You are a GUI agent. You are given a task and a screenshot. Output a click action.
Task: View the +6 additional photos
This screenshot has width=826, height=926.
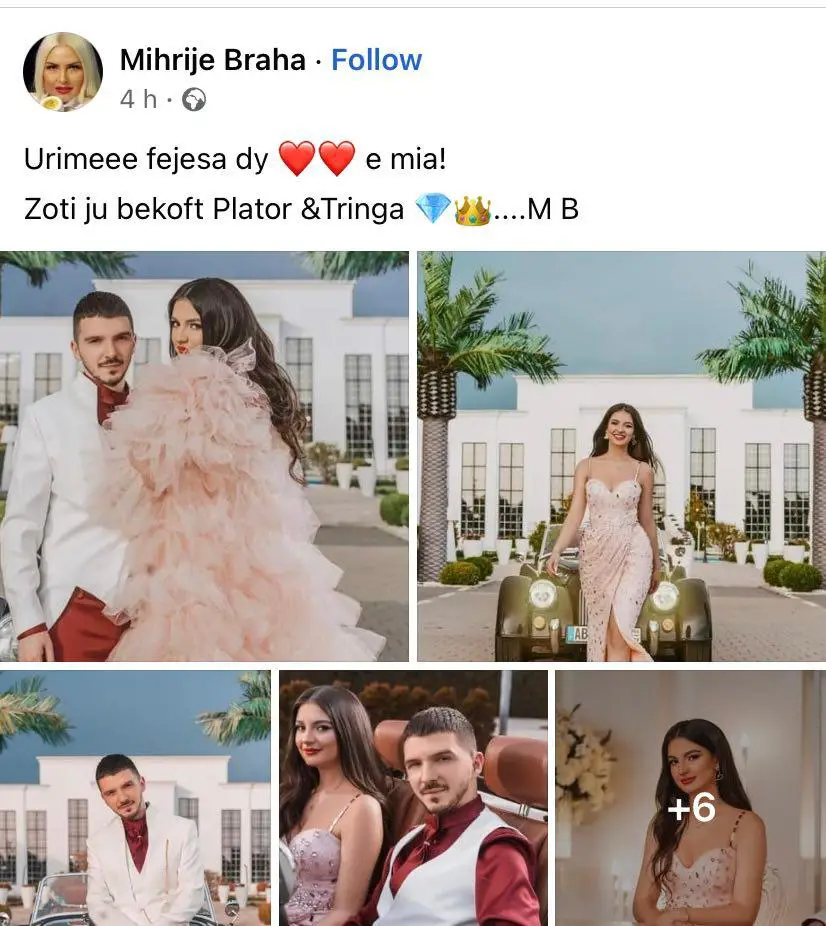tap(691, 798)
